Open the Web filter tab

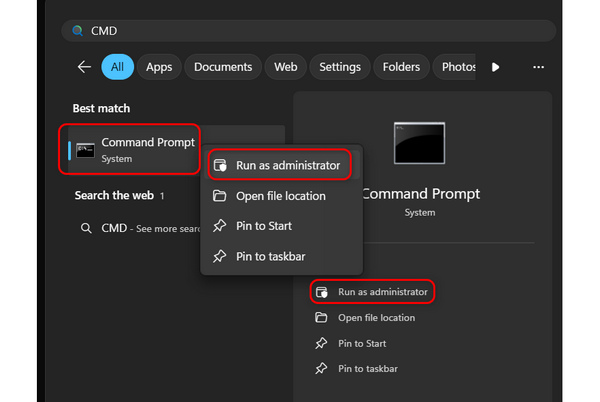[286, 67]
